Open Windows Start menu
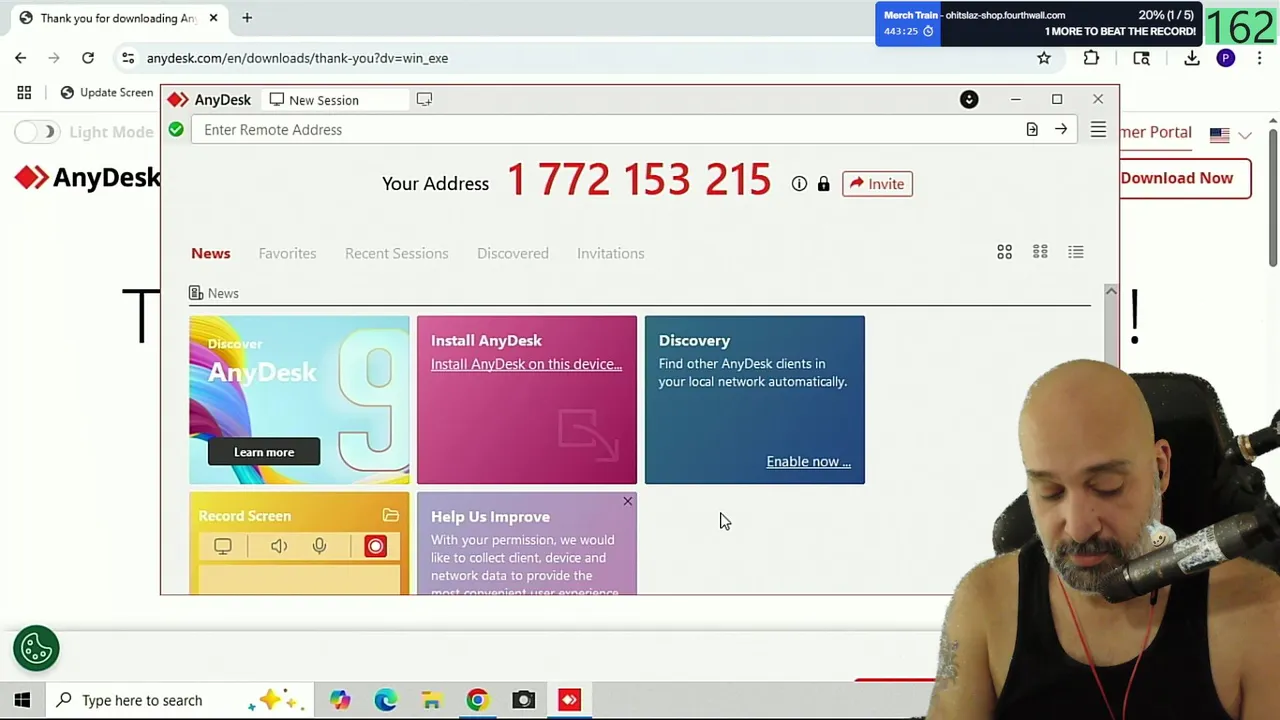This screenshot has height=720, width=1280. point(22,700)
